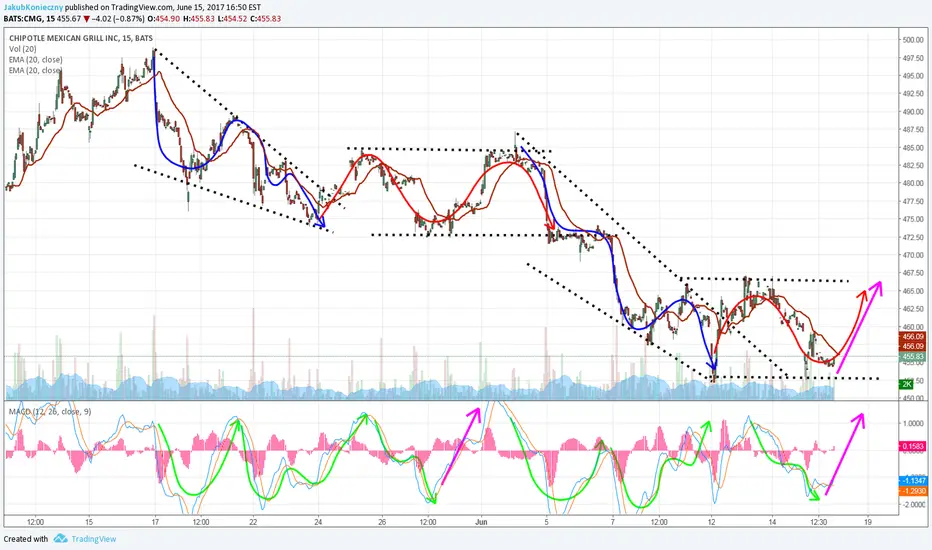Click the 480.00 price axis label
Screen dimensions: 932x550
coord(912,184)
